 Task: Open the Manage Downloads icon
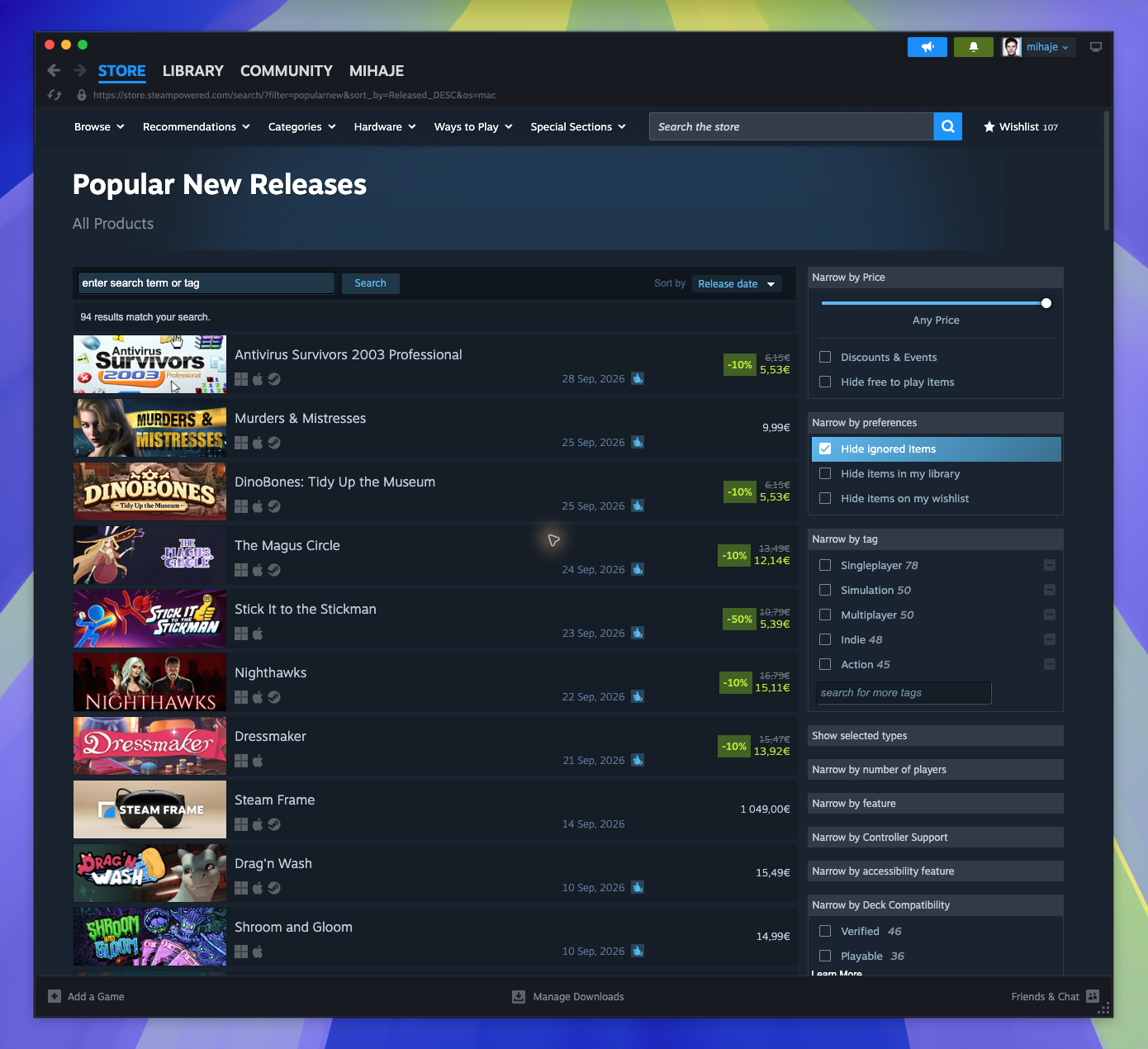coord(519,996)
